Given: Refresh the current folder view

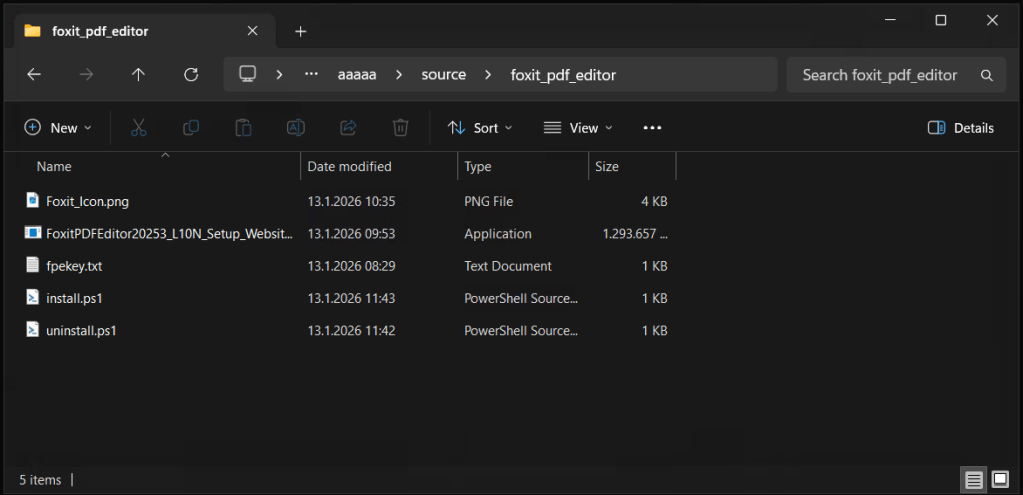Looking at the screenshot, I should pos(191,75).
